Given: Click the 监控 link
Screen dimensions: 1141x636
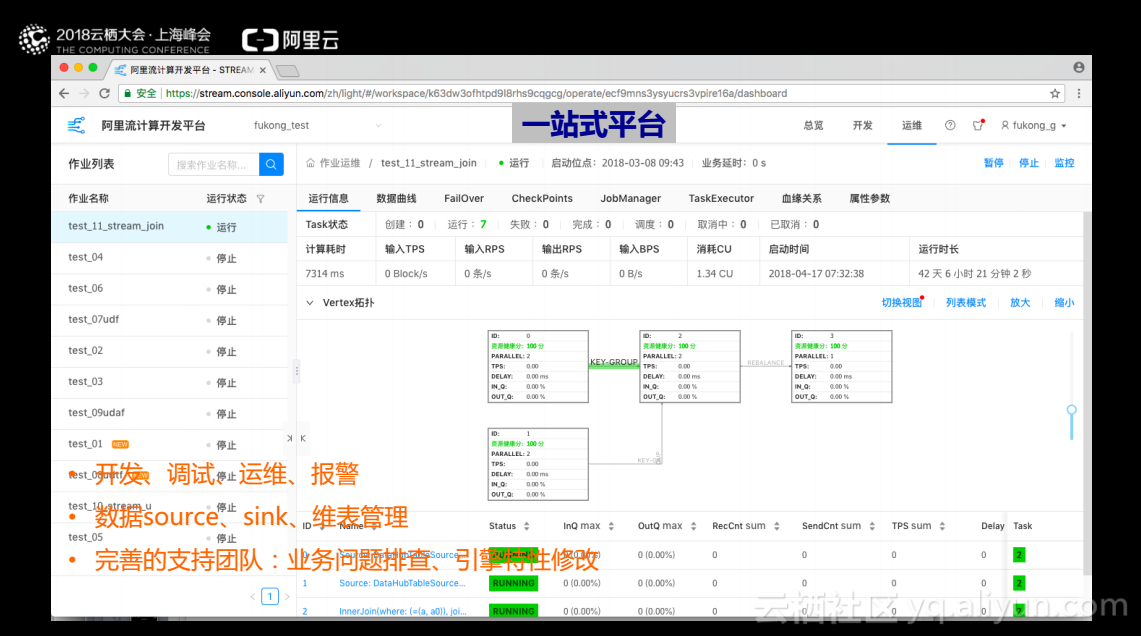Looking at the screenshot, I should (1064, 163).
